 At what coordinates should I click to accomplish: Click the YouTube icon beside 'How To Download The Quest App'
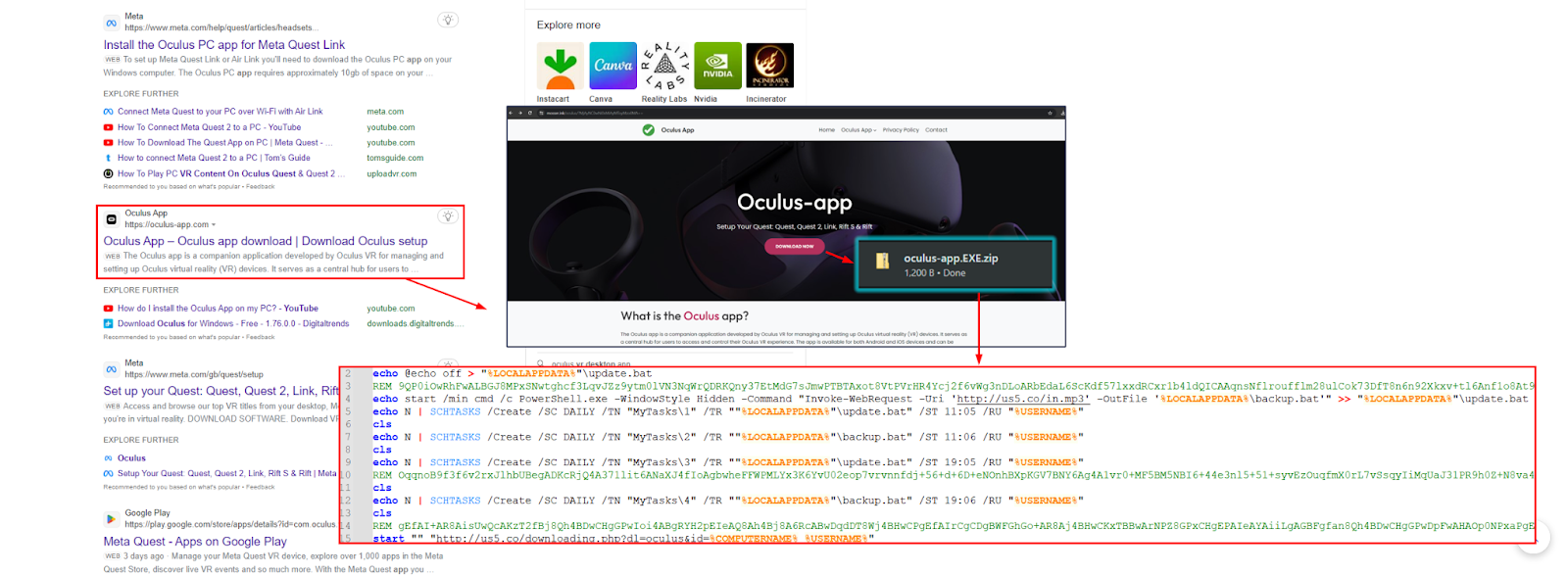coord(108,143)
